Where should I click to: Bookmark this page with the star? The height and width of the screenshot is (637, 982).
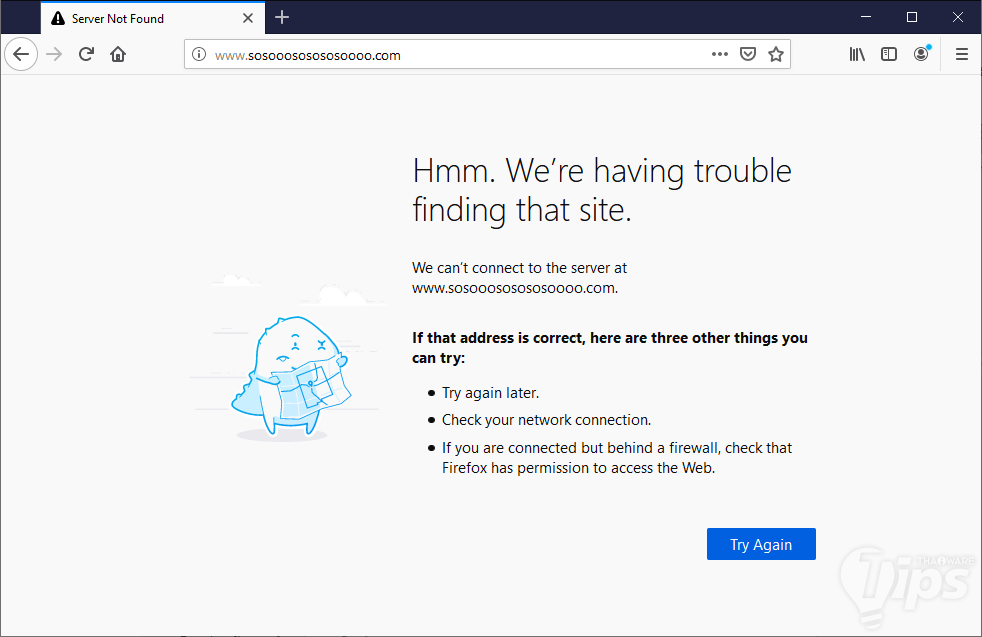tap(776, 55)
